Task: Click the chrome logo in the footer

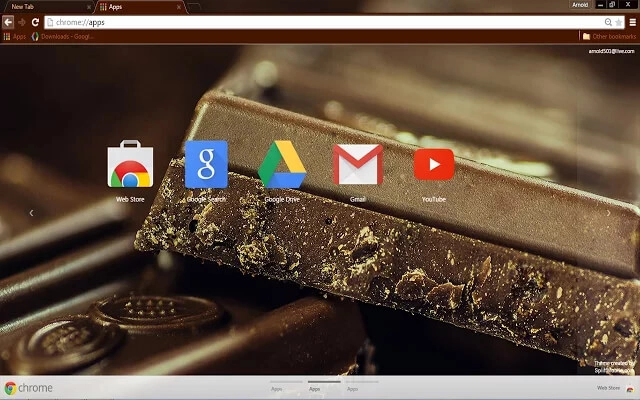Action: click(x=28, y=388)
